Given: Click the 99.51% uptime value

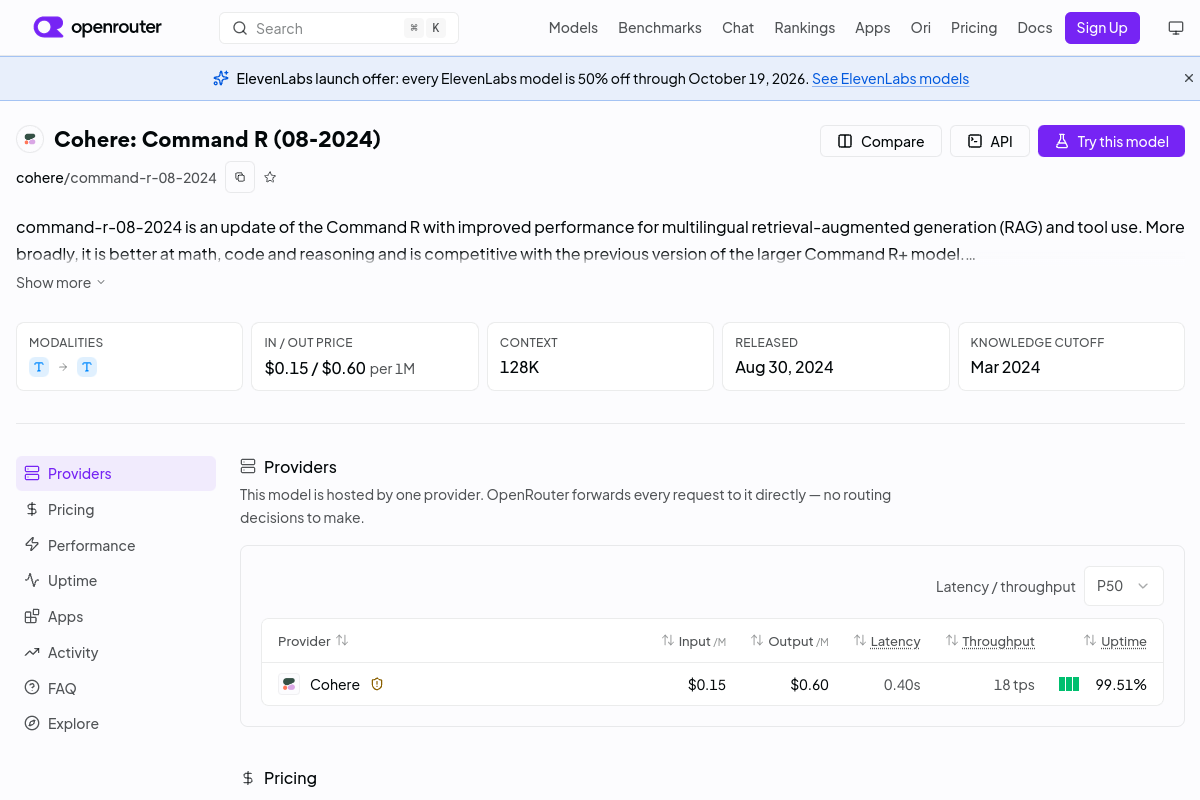Looking at the screenshot, I should click(x=1121, y=685).
